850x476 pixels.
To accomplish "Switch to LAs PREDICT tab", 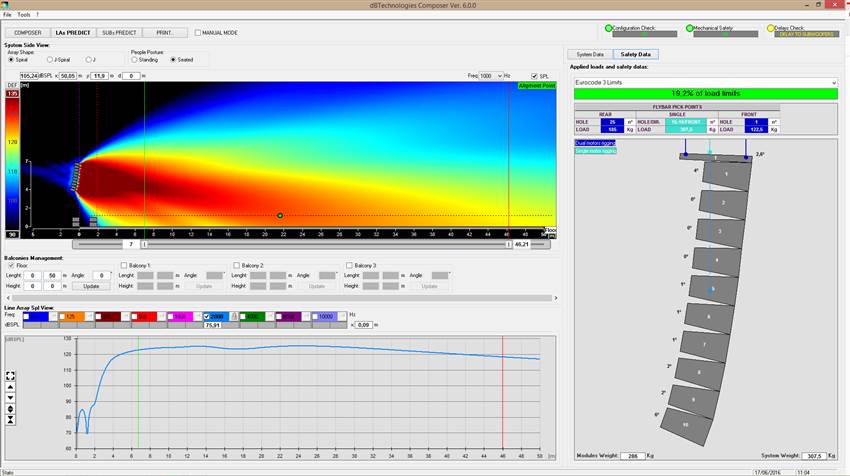I will (x=73, y=33).
